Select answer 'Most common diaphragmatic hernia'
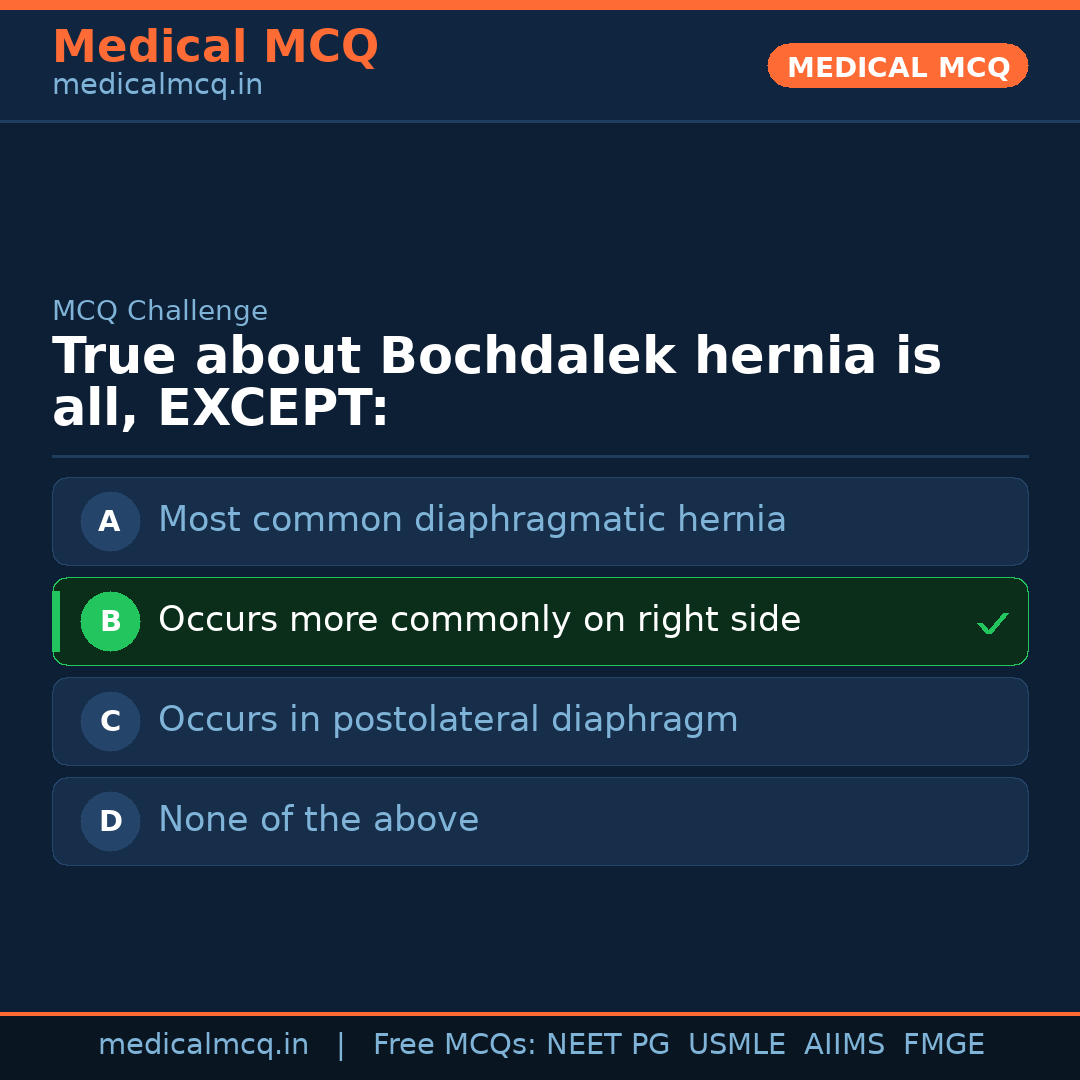 (472, 520)
